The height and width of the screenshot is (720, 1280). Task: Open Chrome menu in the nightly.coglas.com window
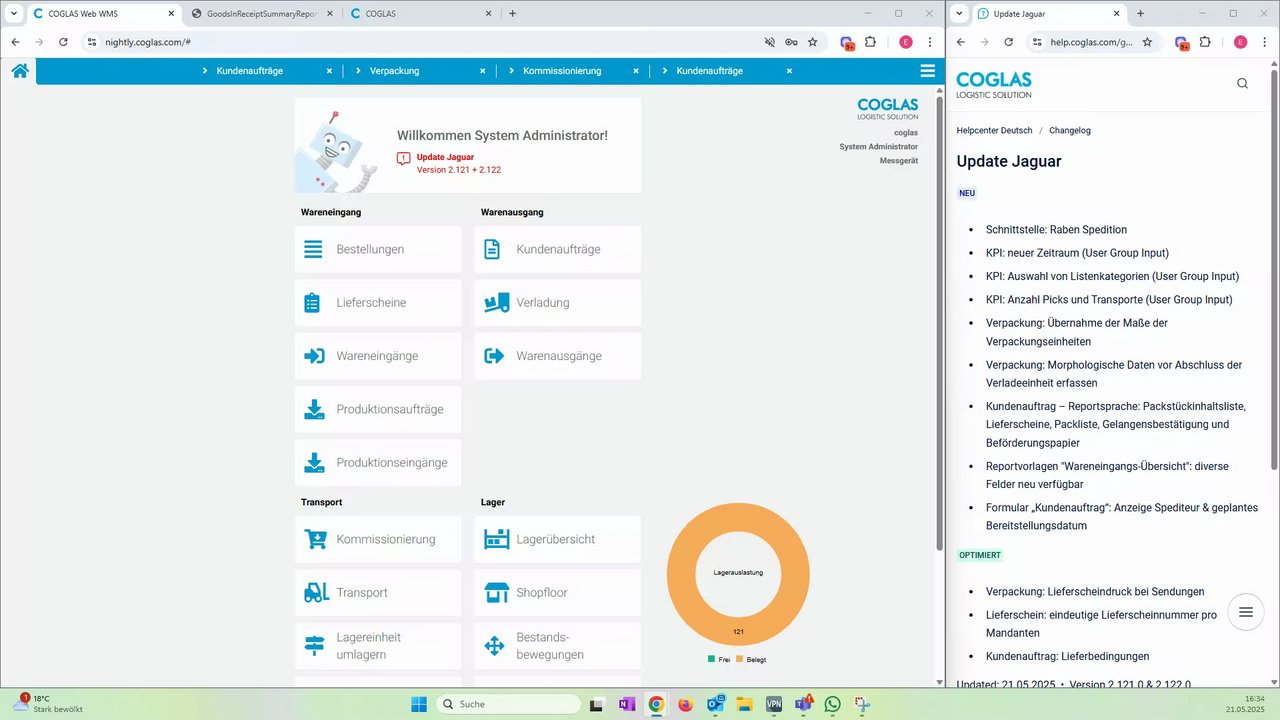coord(930,42)
